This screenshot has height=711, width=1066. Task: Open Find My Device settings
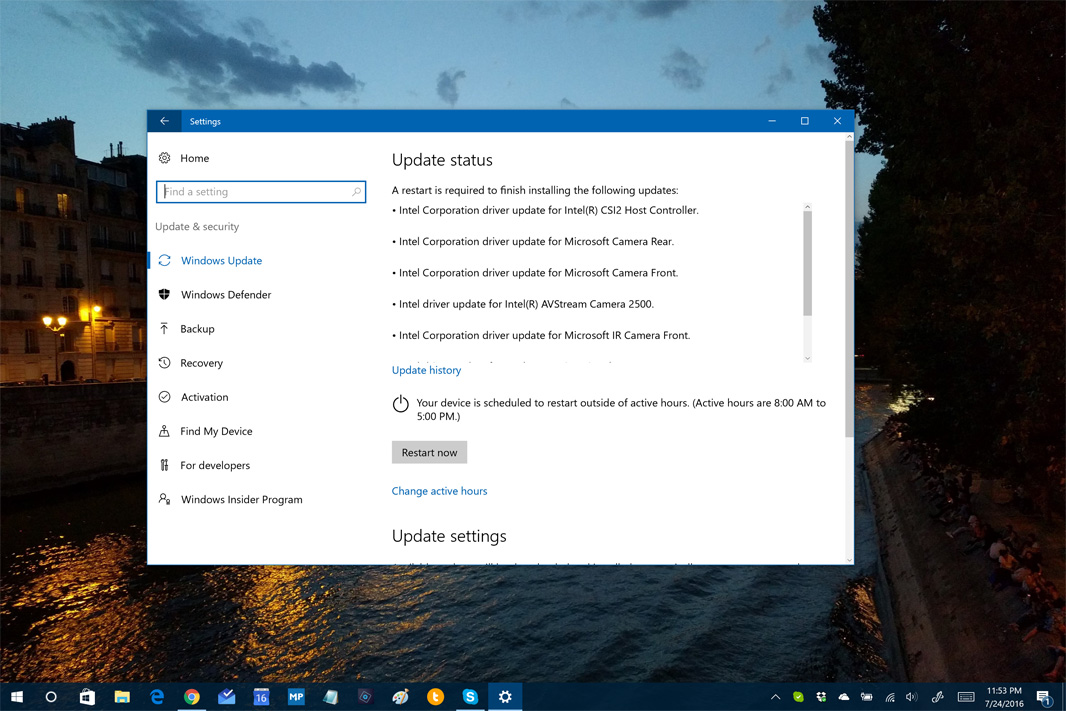[x=216, y=431]
